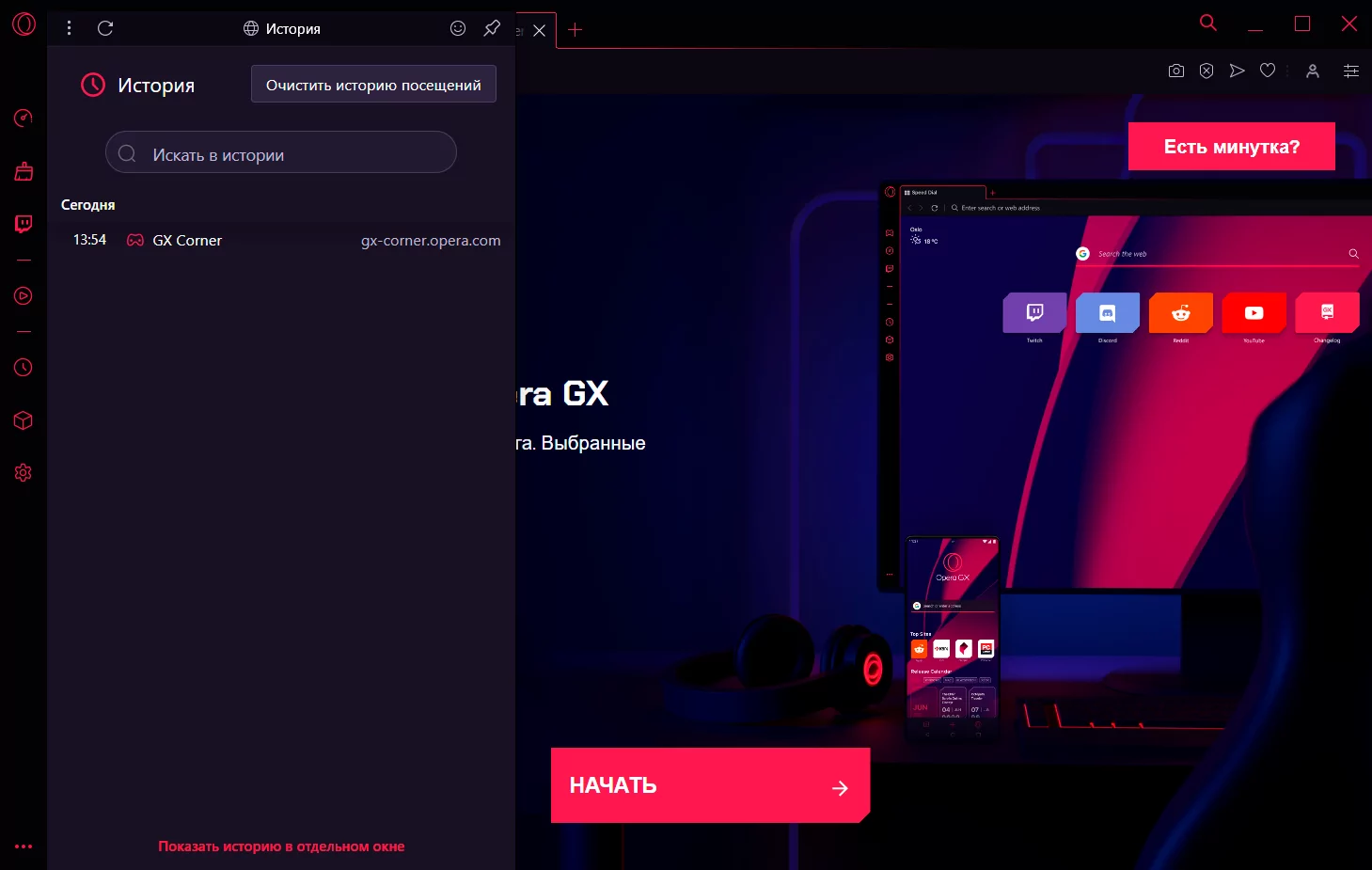Click the 'НАЧАТЬ' start button

[710, 785]
